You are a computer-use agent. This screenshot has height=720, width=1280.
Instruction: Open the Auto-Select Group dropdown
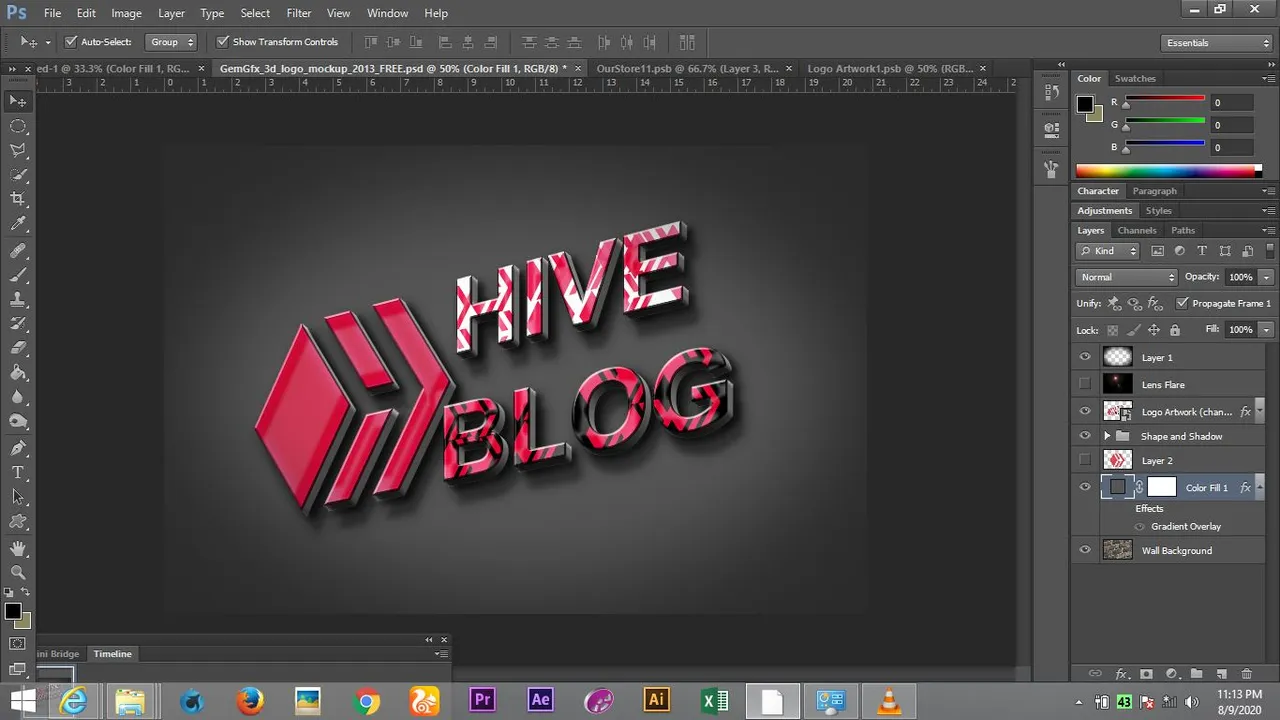(171, 42)
